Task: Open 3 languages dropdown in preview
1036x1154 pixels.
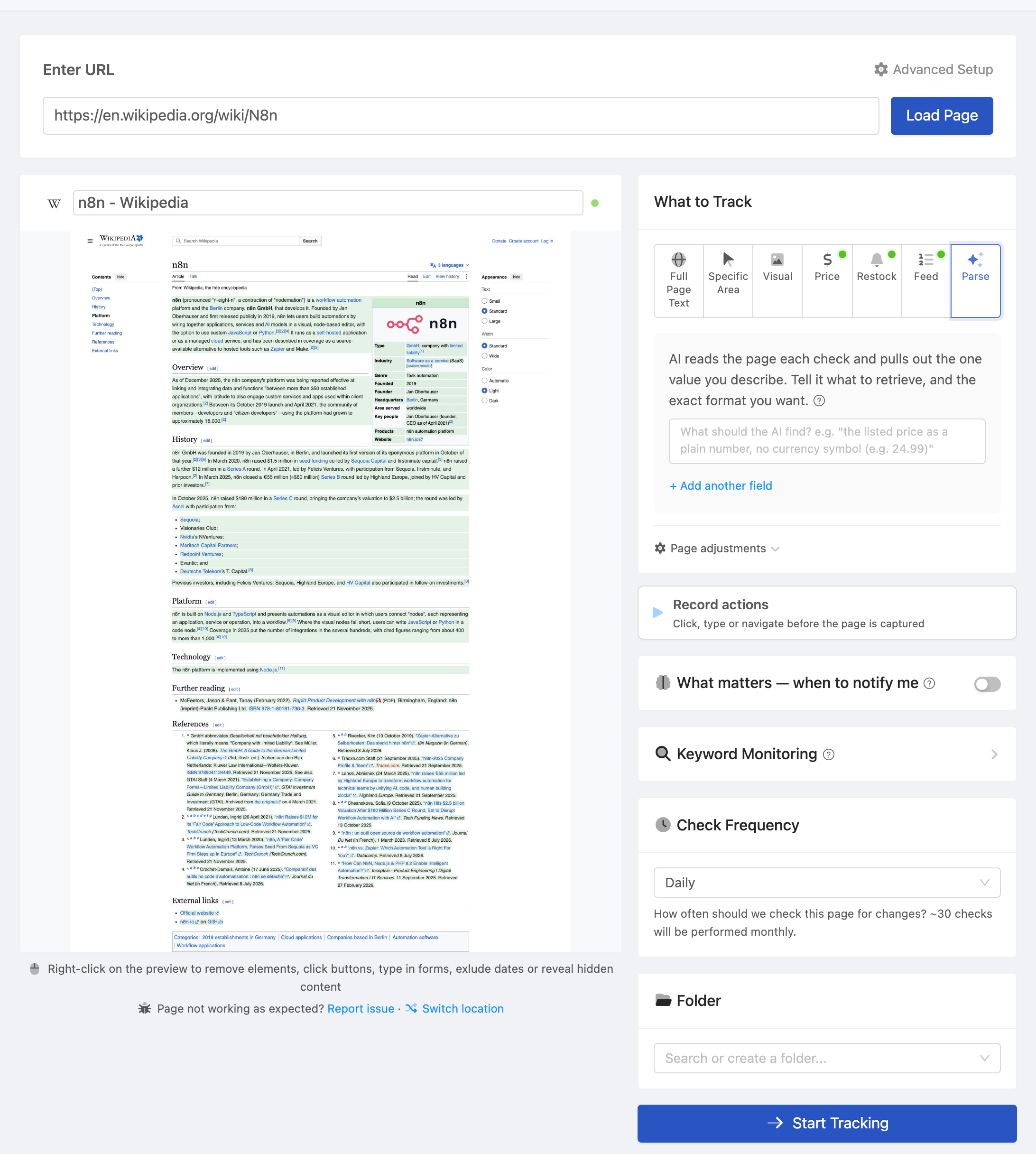Action: pos(450,265)
